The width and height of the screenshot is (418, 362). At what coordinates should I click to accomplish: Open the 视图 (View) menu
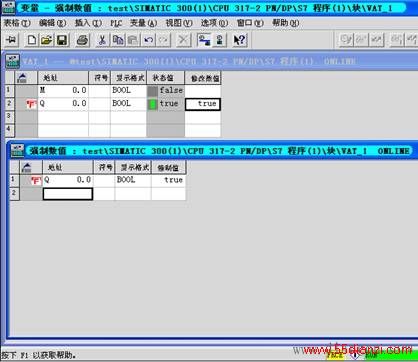179,23
